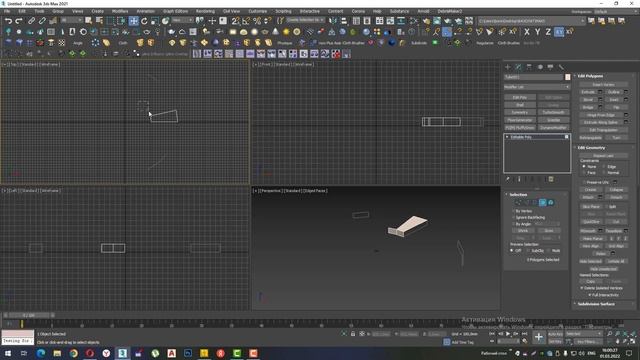Screen dimensions: 640x360
Task: Open the selection filter dropdown in toolbar
Action: (x=71, y=20)
